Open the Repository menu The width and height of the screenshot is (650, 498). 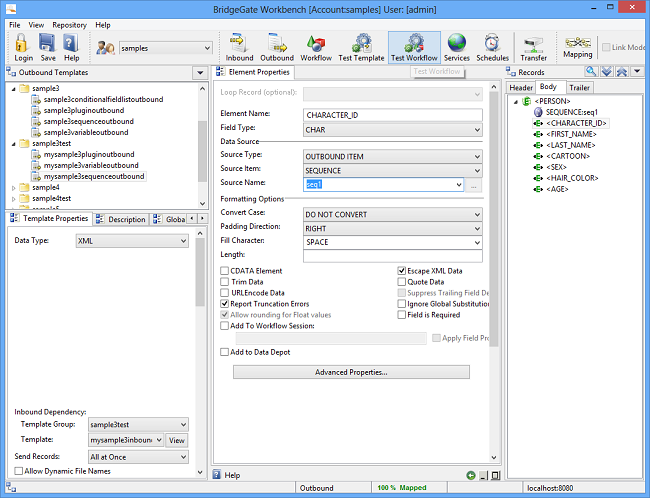click(69, 25)
